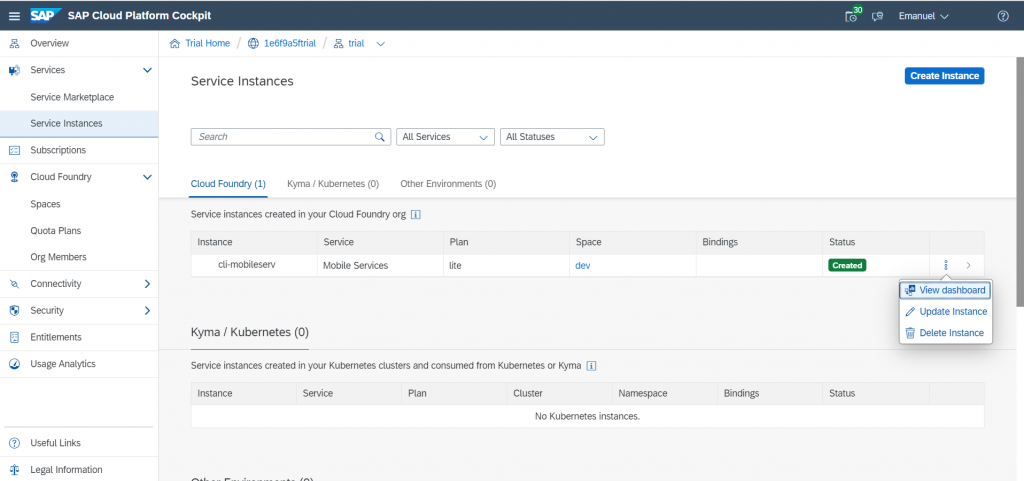Click the Security shield icon
This screenshot has width=1024, height=481.
14,311
